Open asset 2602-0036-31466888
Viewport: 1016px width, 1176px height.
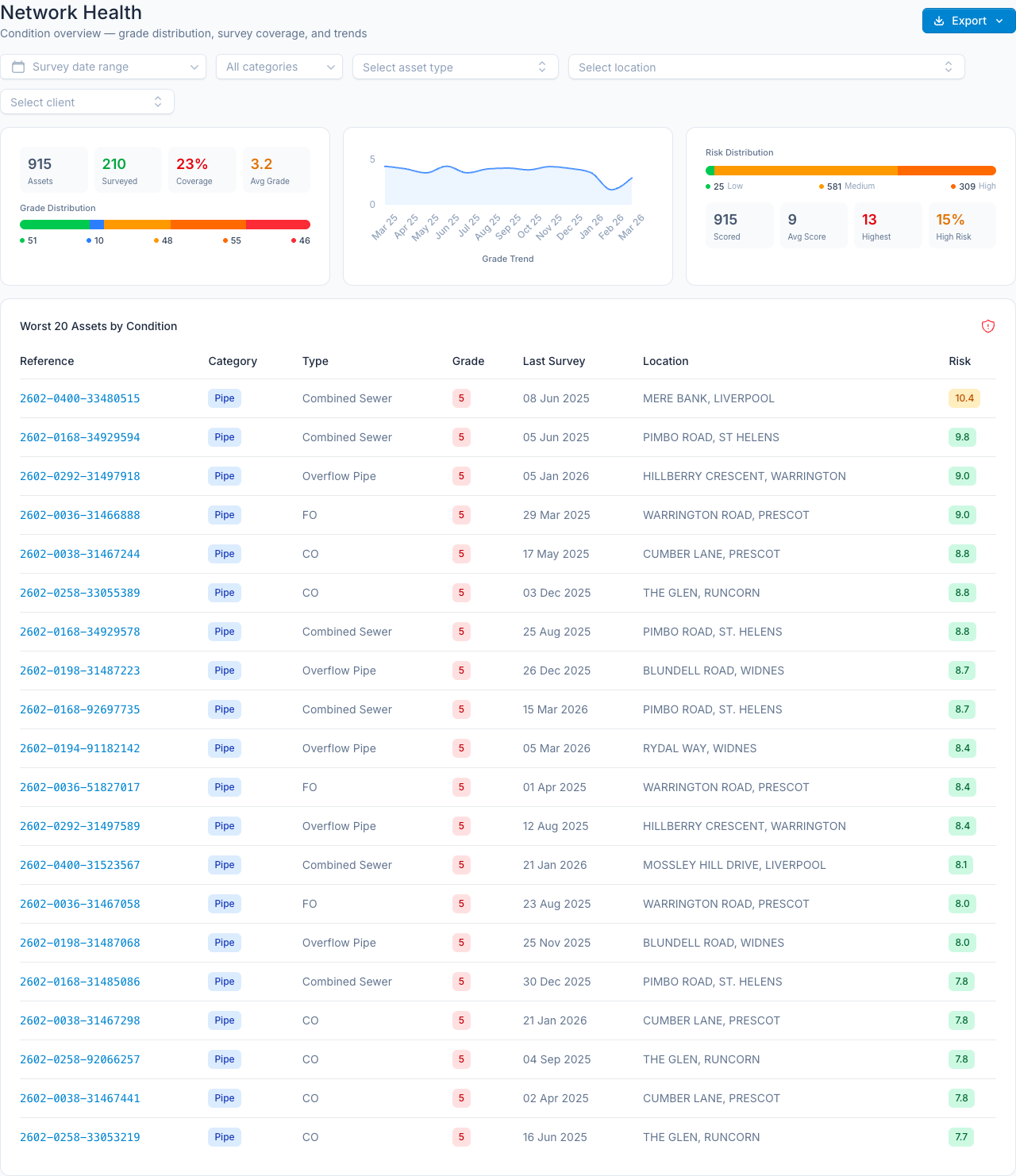pyautogui.click(x=80, y=515)
